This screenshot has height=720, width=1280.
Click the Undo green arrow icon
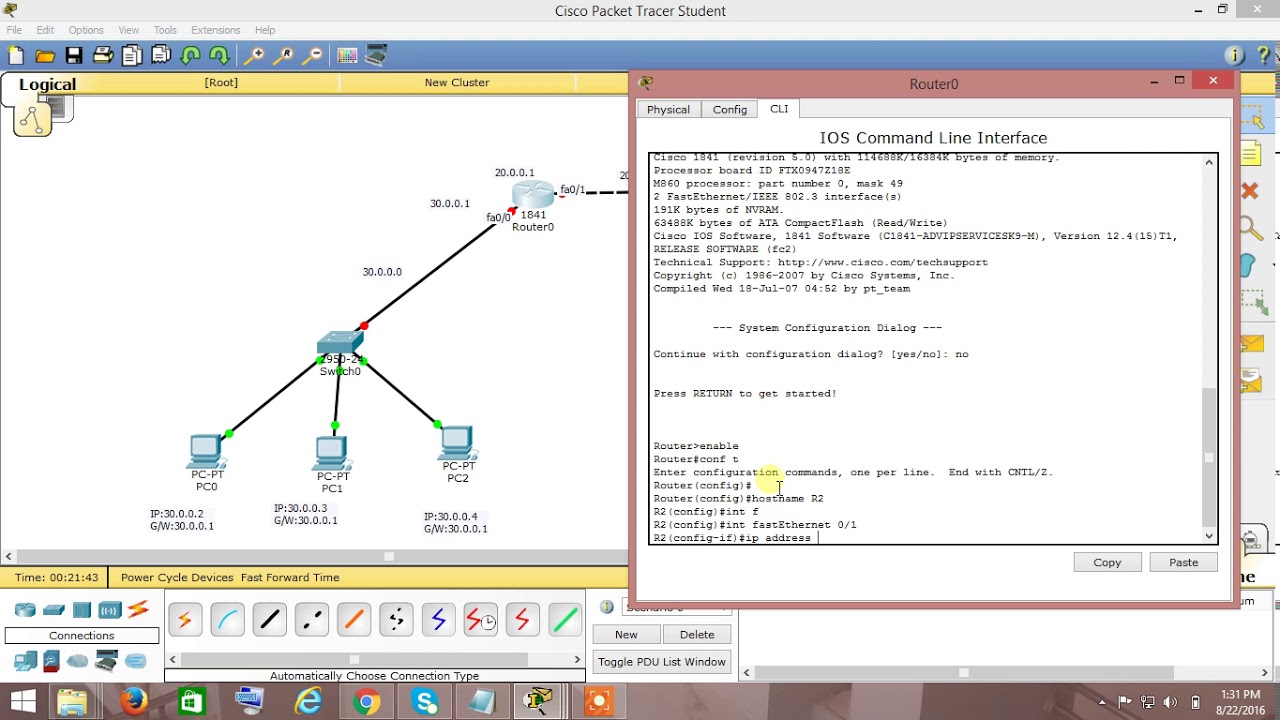190,56
